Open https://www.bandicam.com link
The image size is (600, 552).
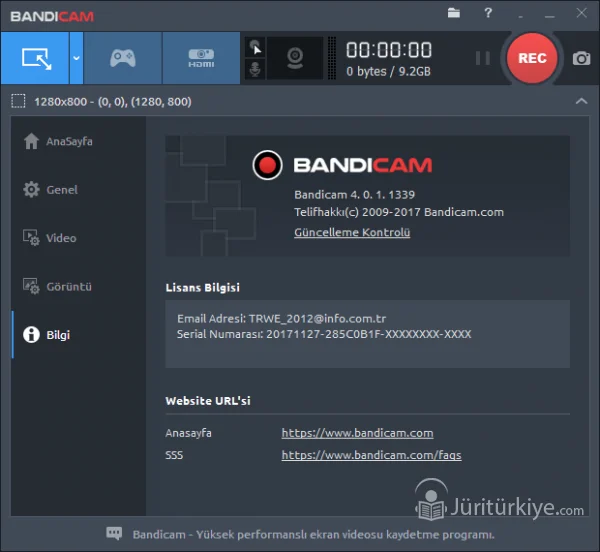[357, 433]
